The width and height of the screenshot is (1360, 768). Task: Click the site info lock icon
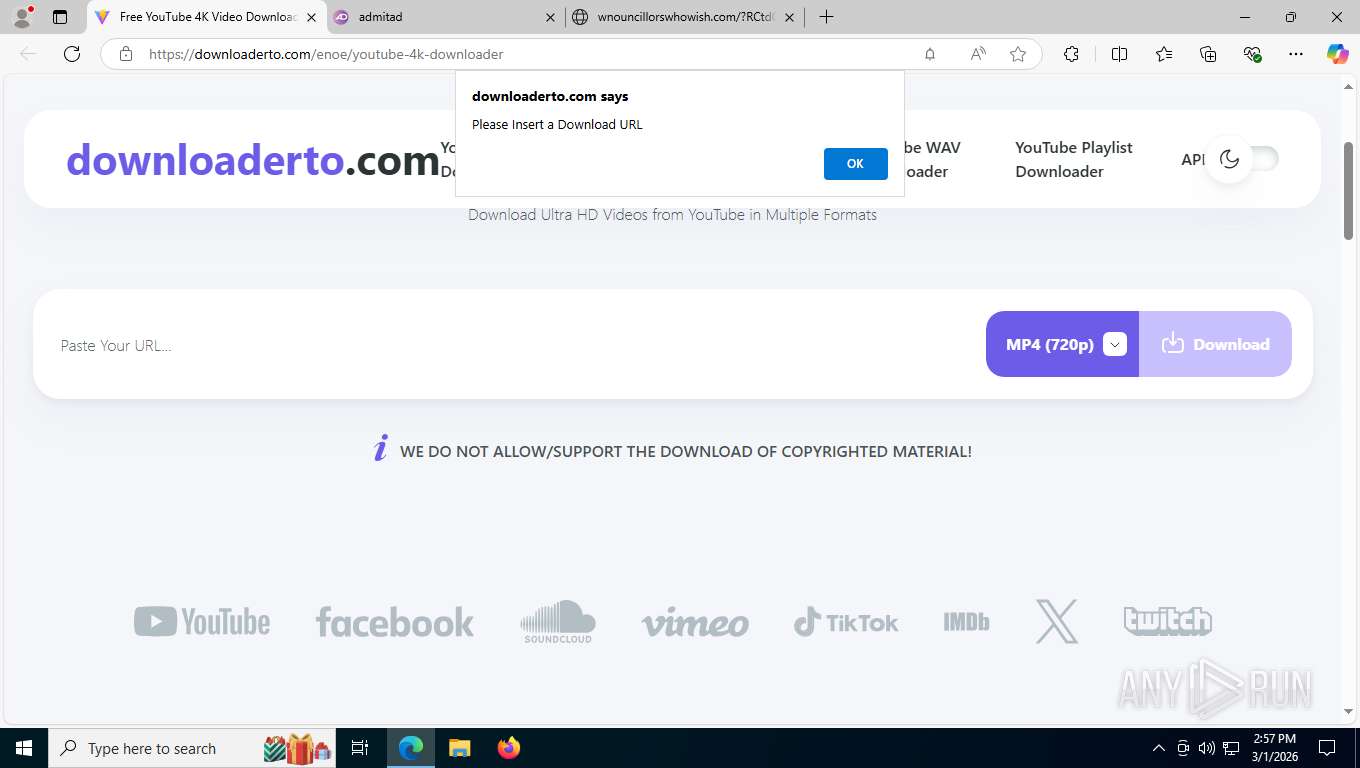[126, 54]
